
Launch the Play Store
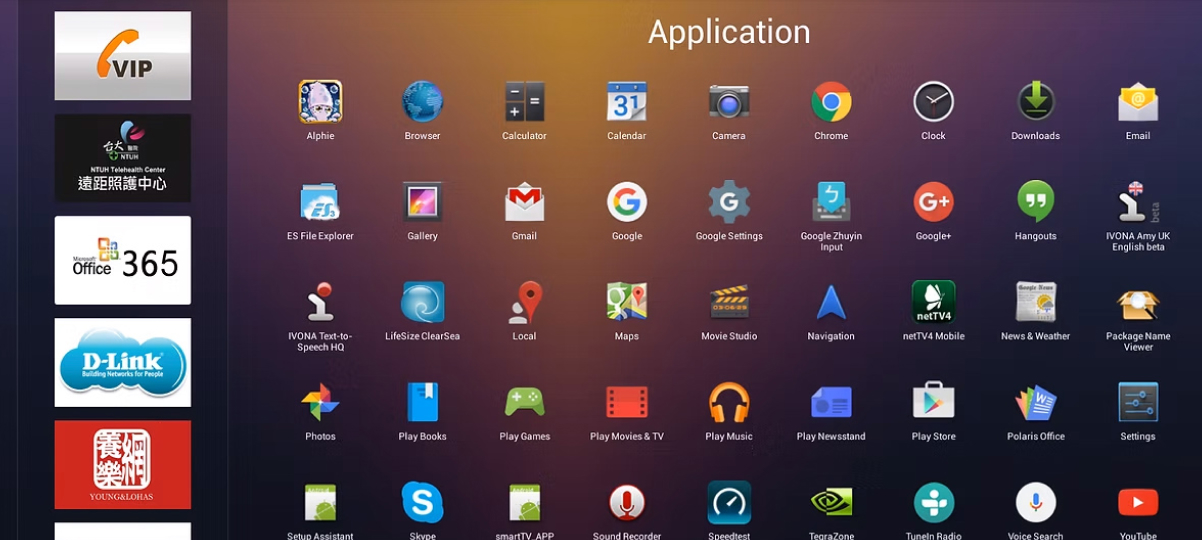click(933, 402)
